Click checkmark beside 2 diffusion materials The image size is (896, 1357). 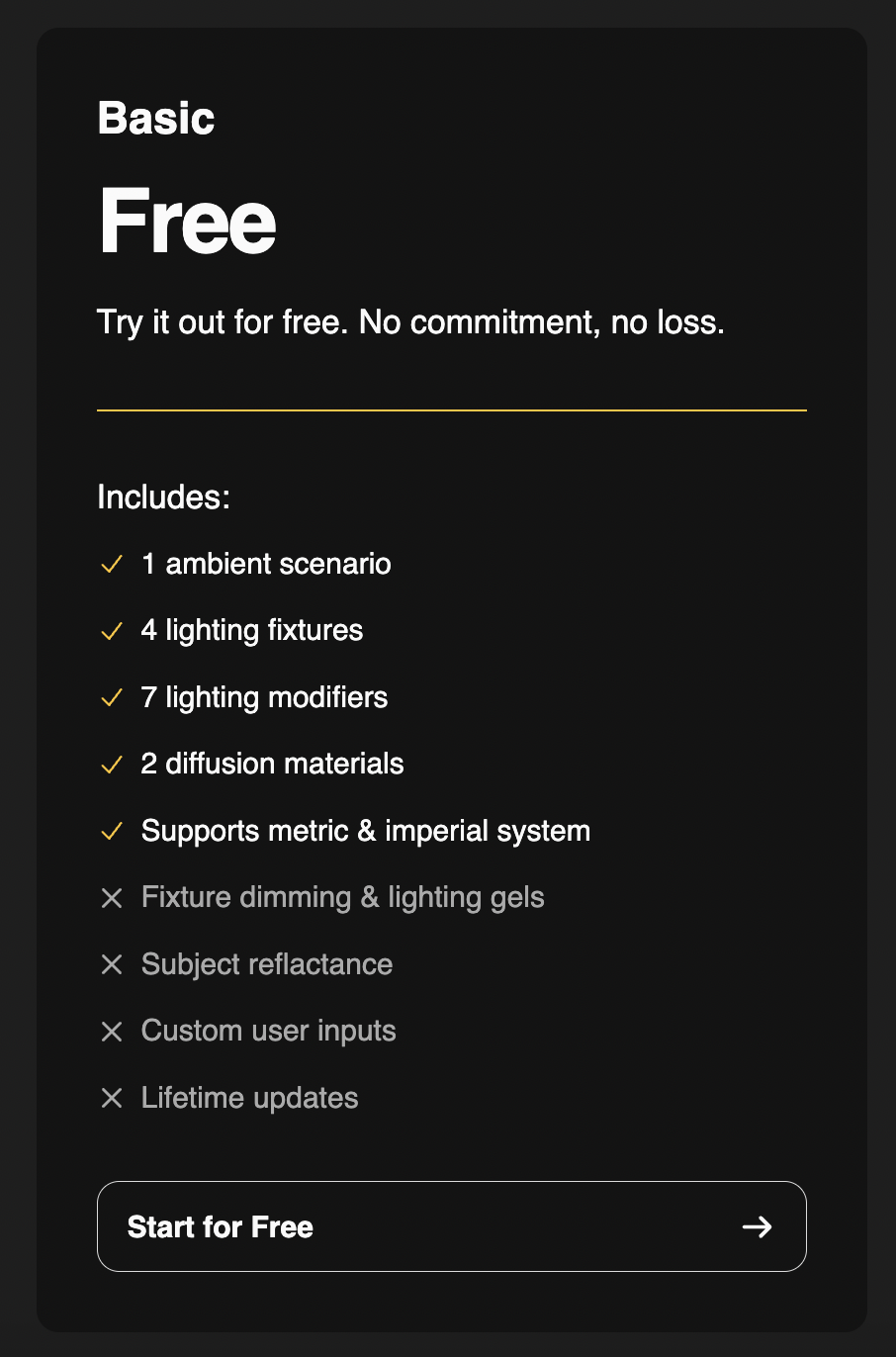[112, 765]
